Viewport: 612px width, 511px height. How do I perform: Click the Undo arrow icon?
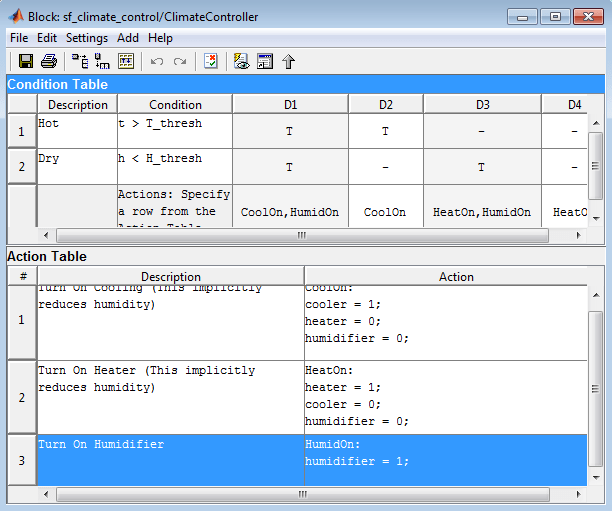(x=157, y=61)
